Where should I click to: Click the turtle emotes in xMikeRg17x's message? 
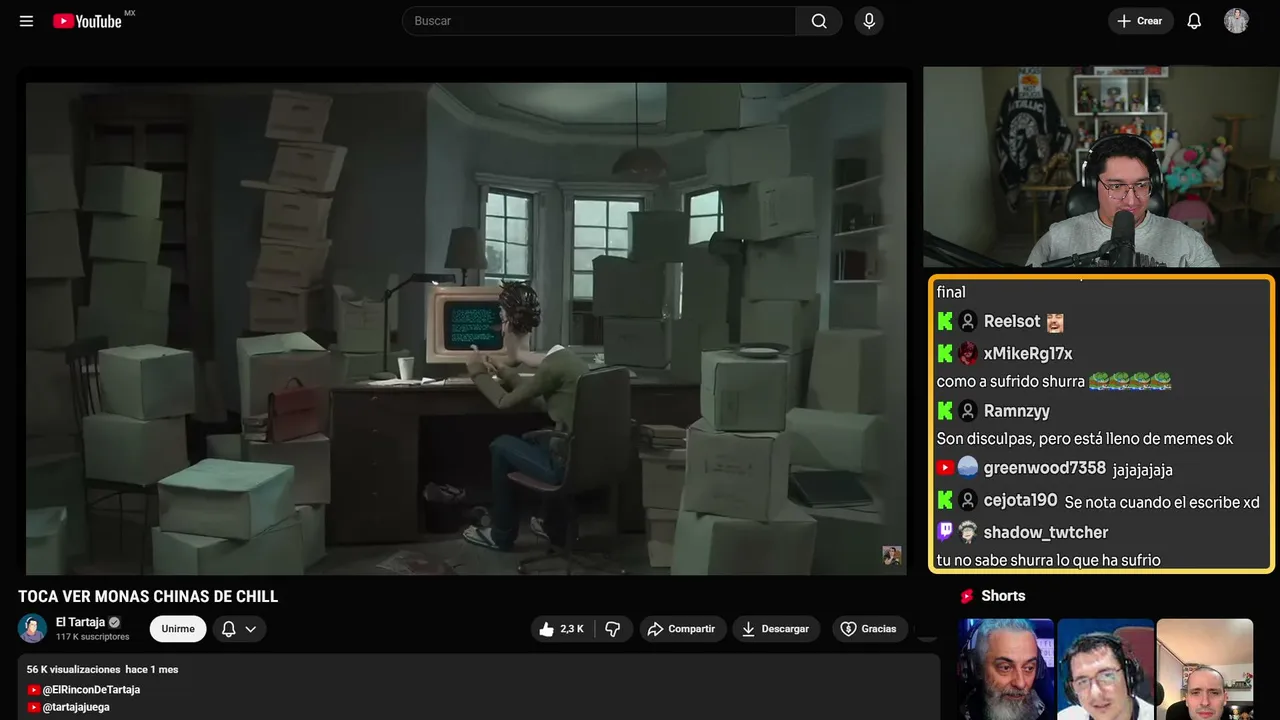1130,381
